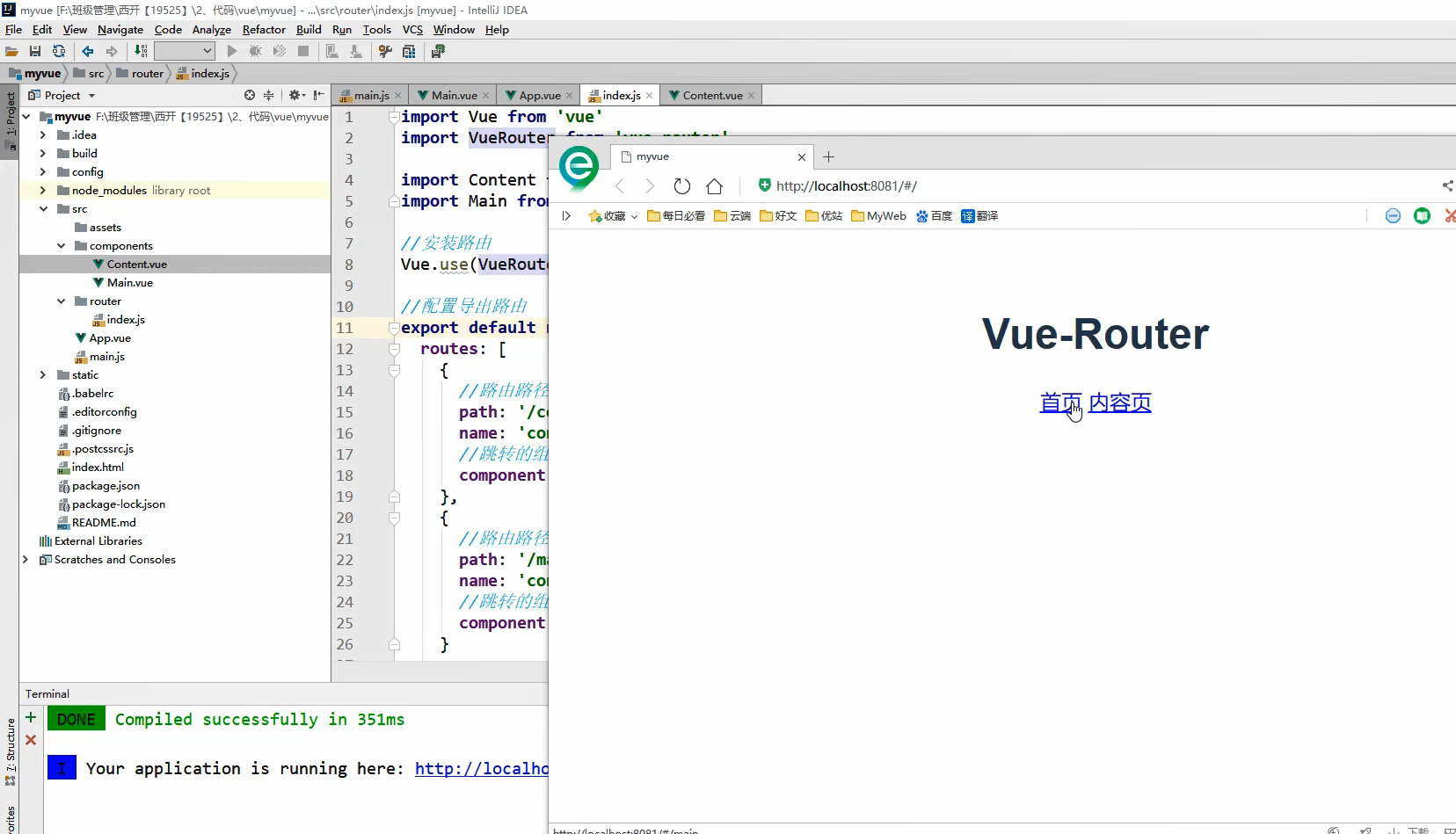Hide the Project panel with the side arrow

319,95
